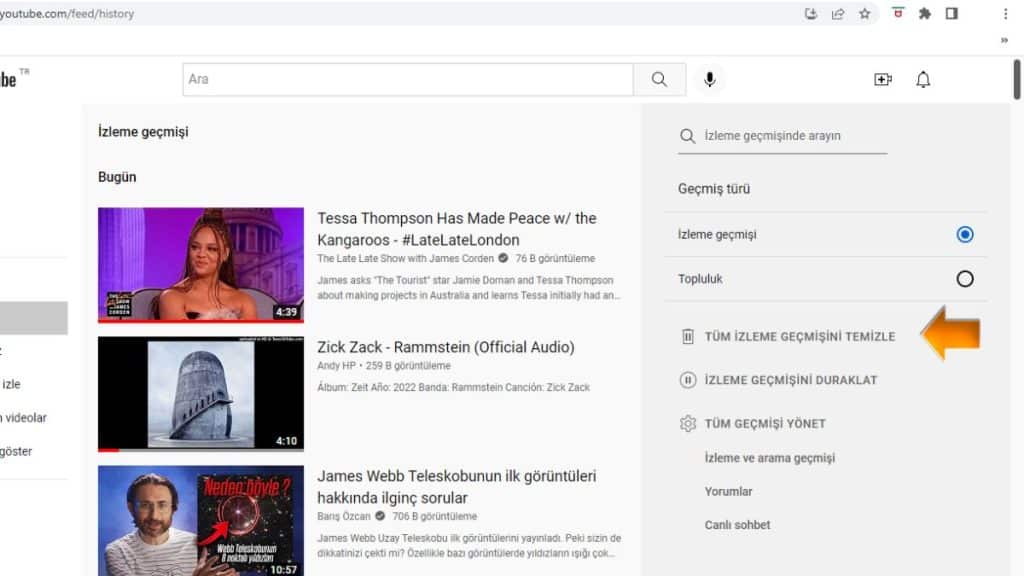This screenshot has height=576, width=1024.
Task: Open Barış Özcan channel
Action: (x=344, y=516)
